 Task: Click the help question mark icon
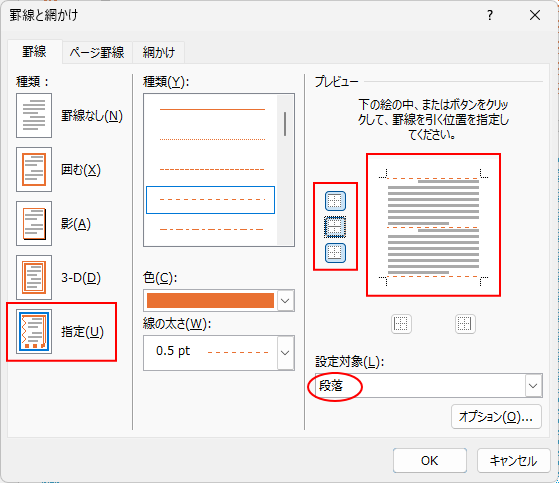click(490, 15)
